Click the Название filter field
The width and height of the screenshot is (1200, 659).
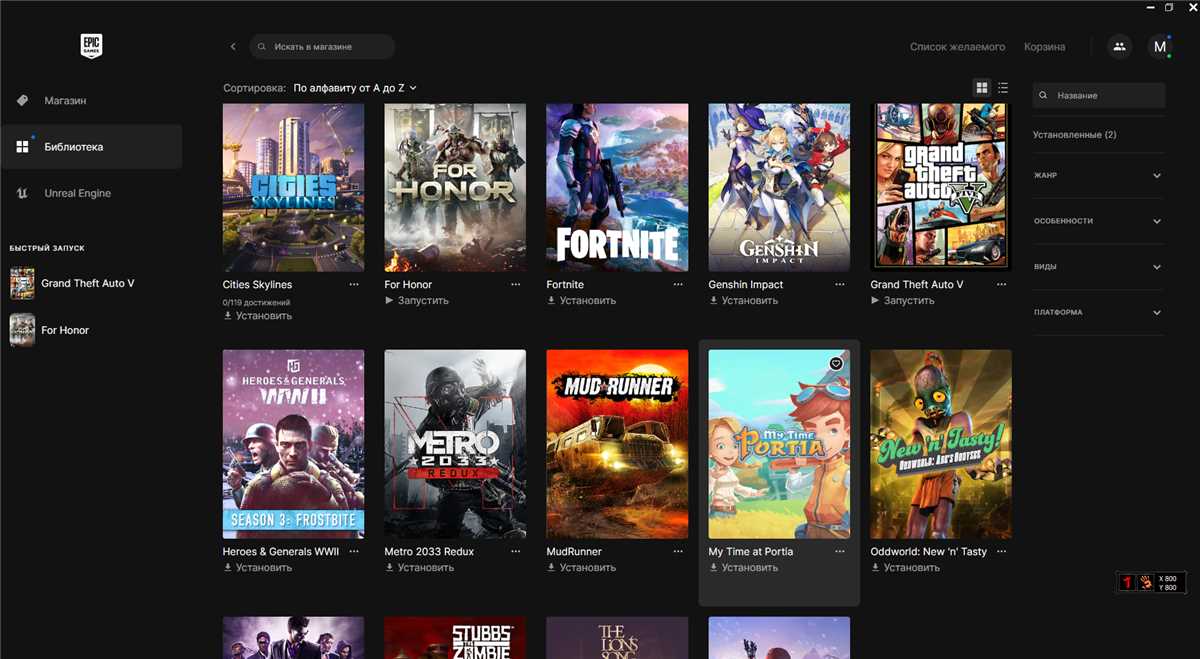coord(1099,95)
